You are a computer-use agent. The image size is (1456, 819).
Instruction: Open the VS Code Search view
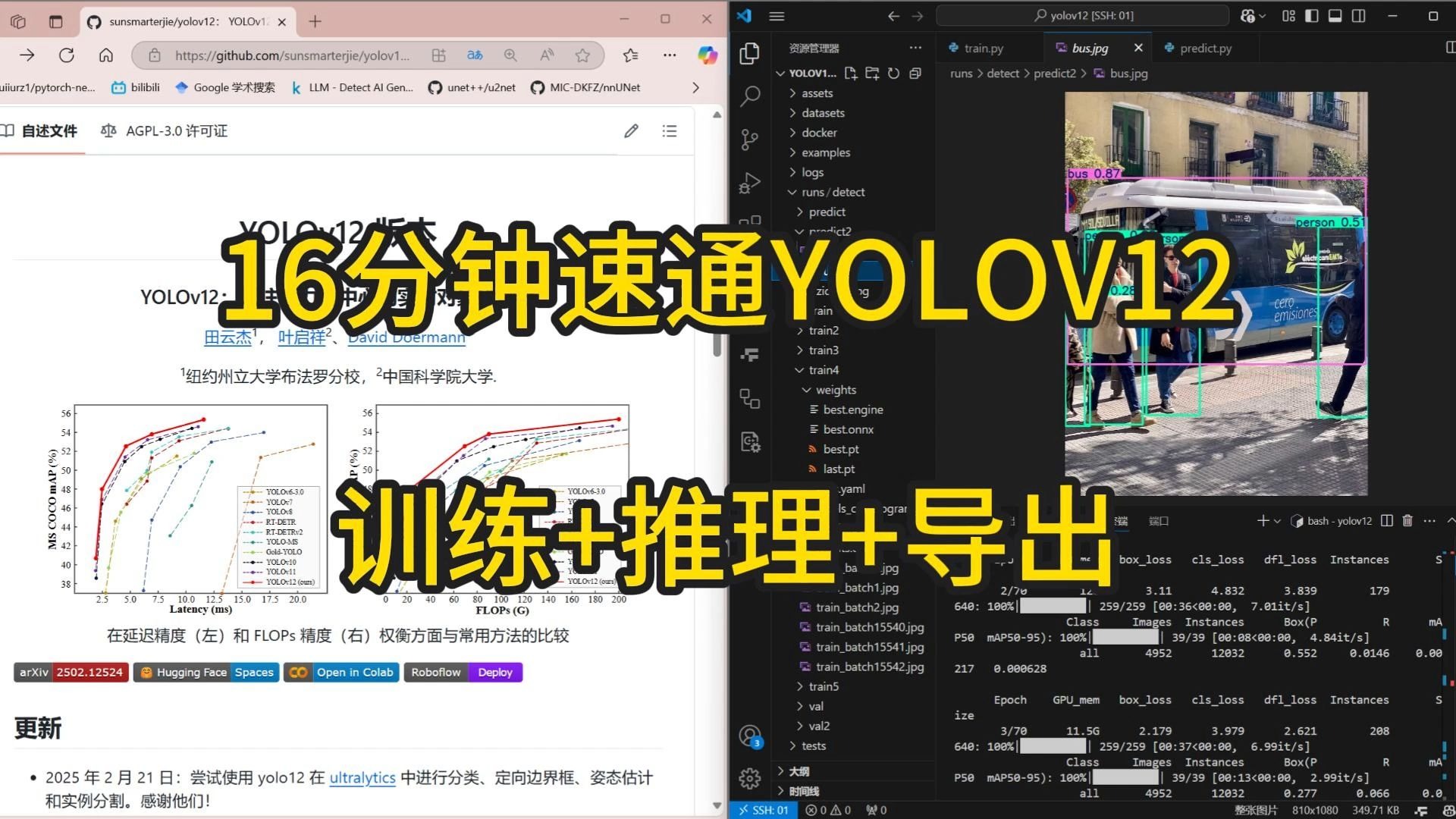coord(749,96)
